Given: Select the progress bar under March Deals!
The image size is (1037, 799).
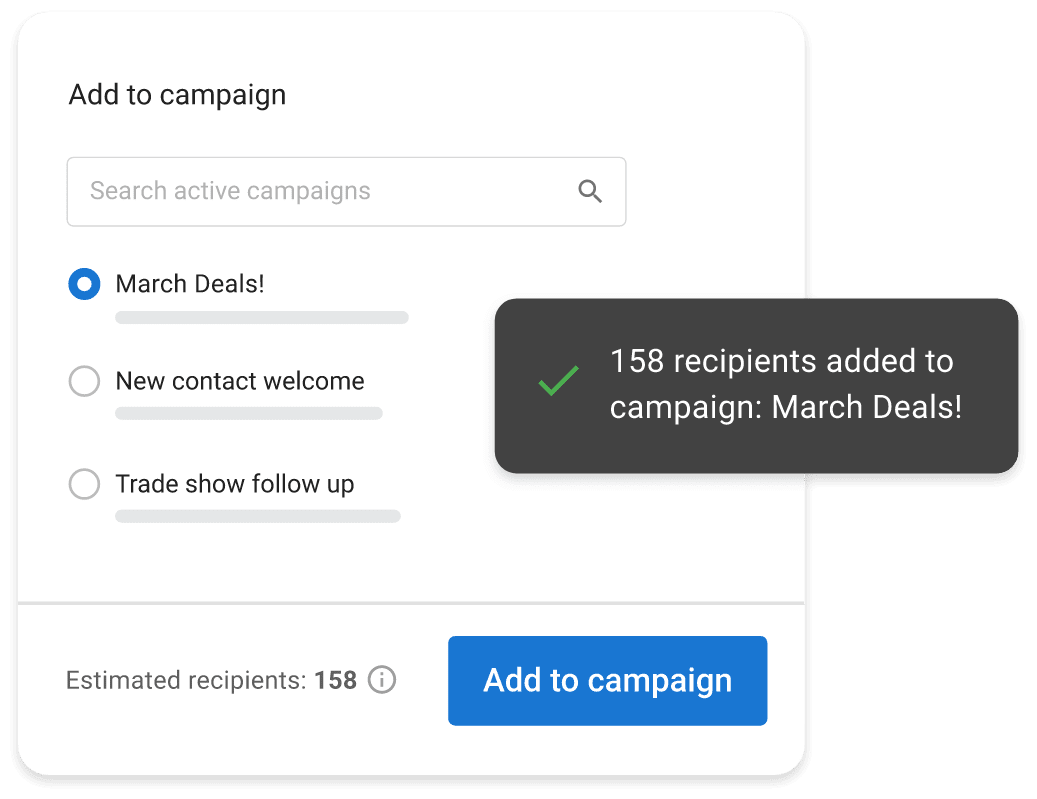Looking at the screenshot, I should (261, 317).
